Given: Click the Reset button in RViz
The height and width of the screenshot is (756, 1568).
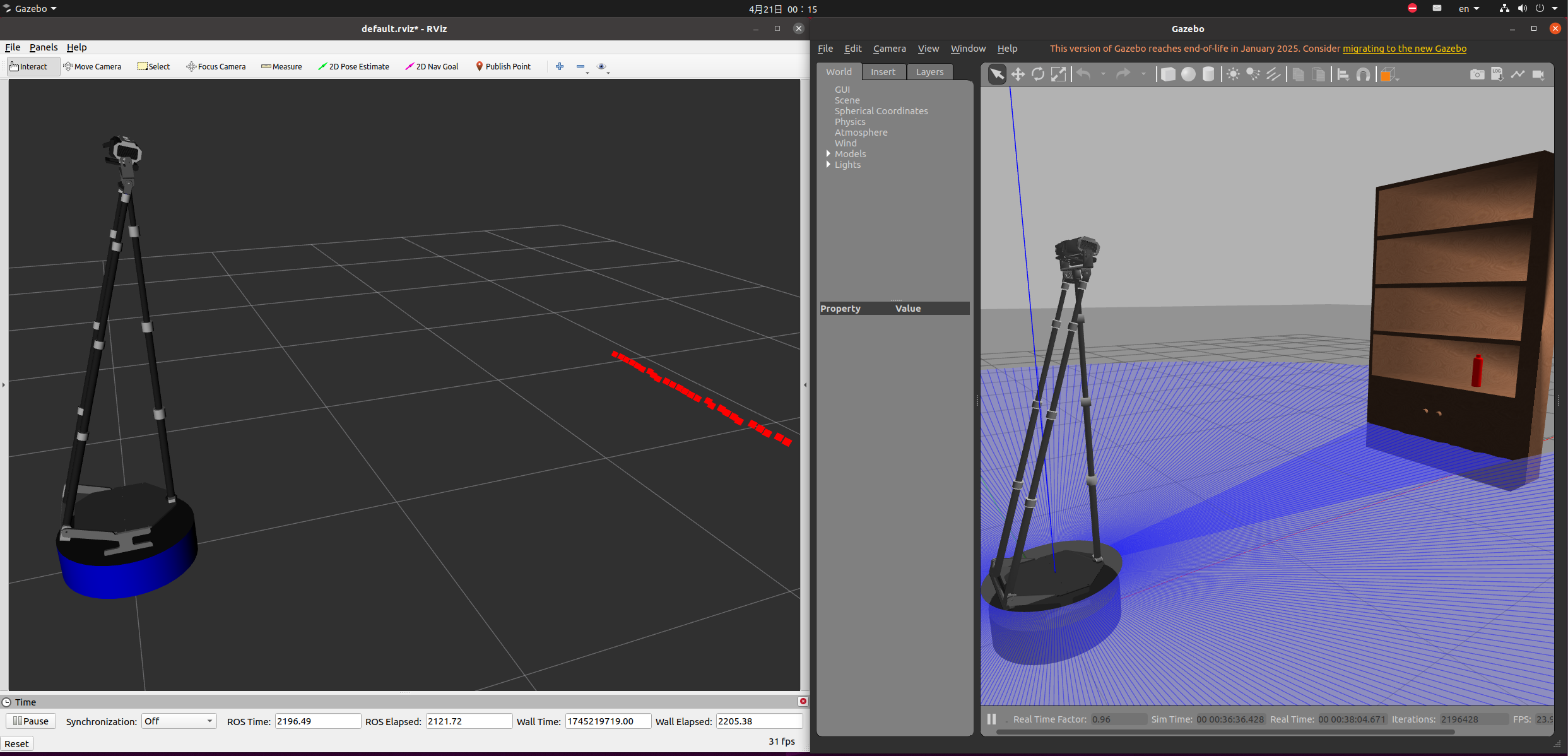Looking at the screenshot, I should point(16,743).
